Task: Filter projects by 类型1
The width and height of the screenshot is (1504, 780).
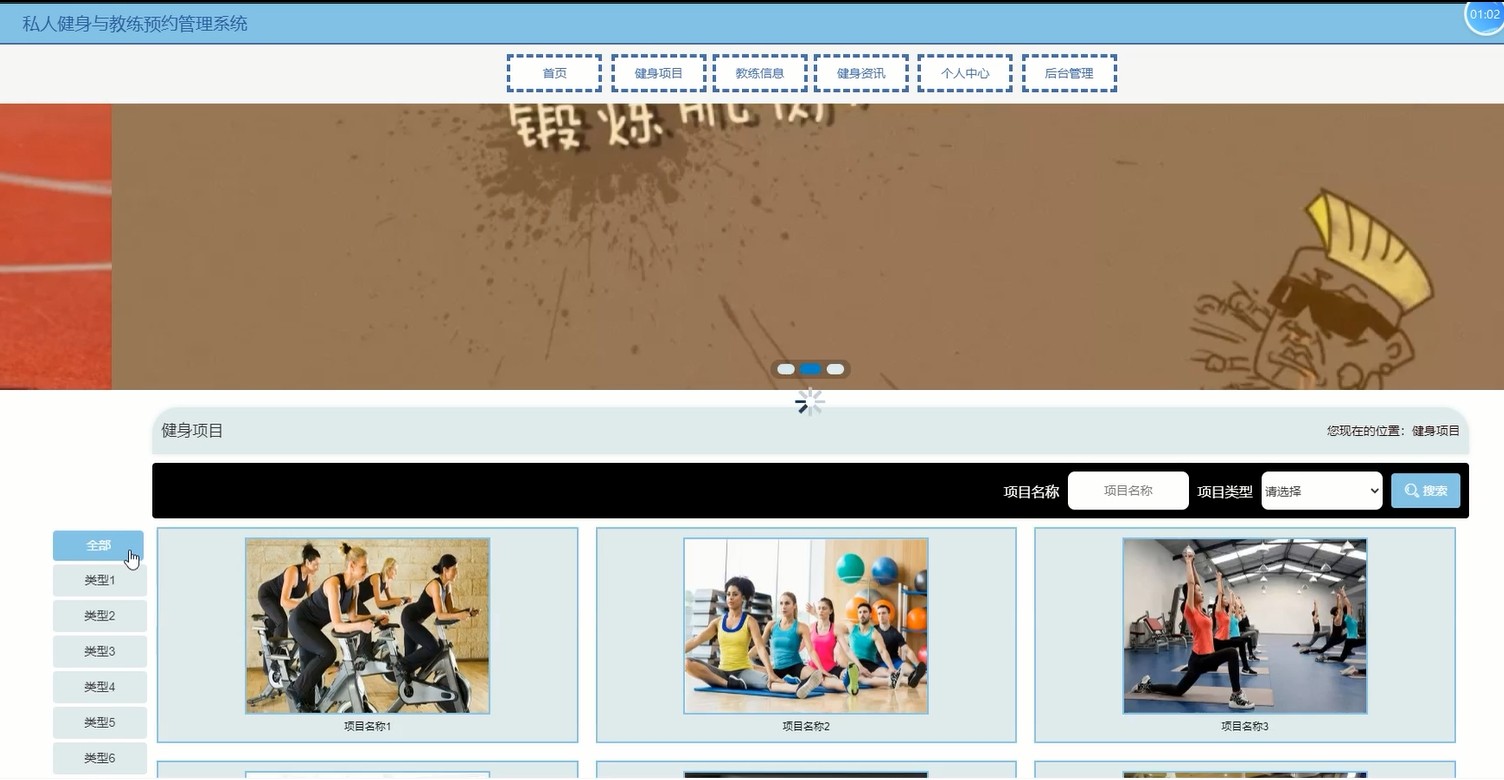Action: (x=100, y=581)
